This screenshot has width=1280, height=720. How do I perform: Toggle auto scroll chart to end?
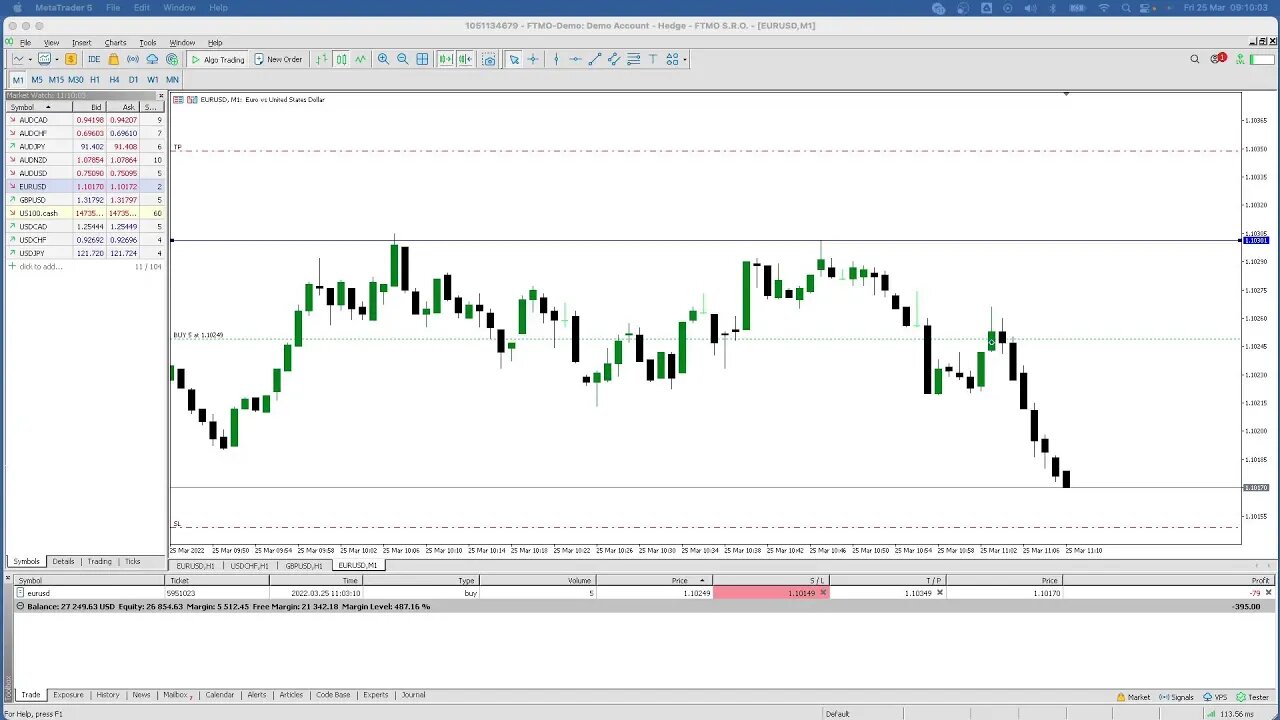pos(446,59)
